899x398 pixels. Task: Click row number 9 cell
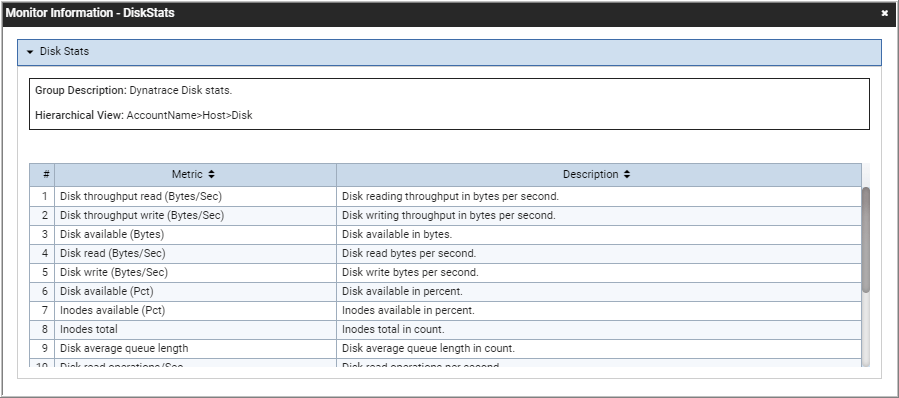pyautogui.click(x=42, y=348)
